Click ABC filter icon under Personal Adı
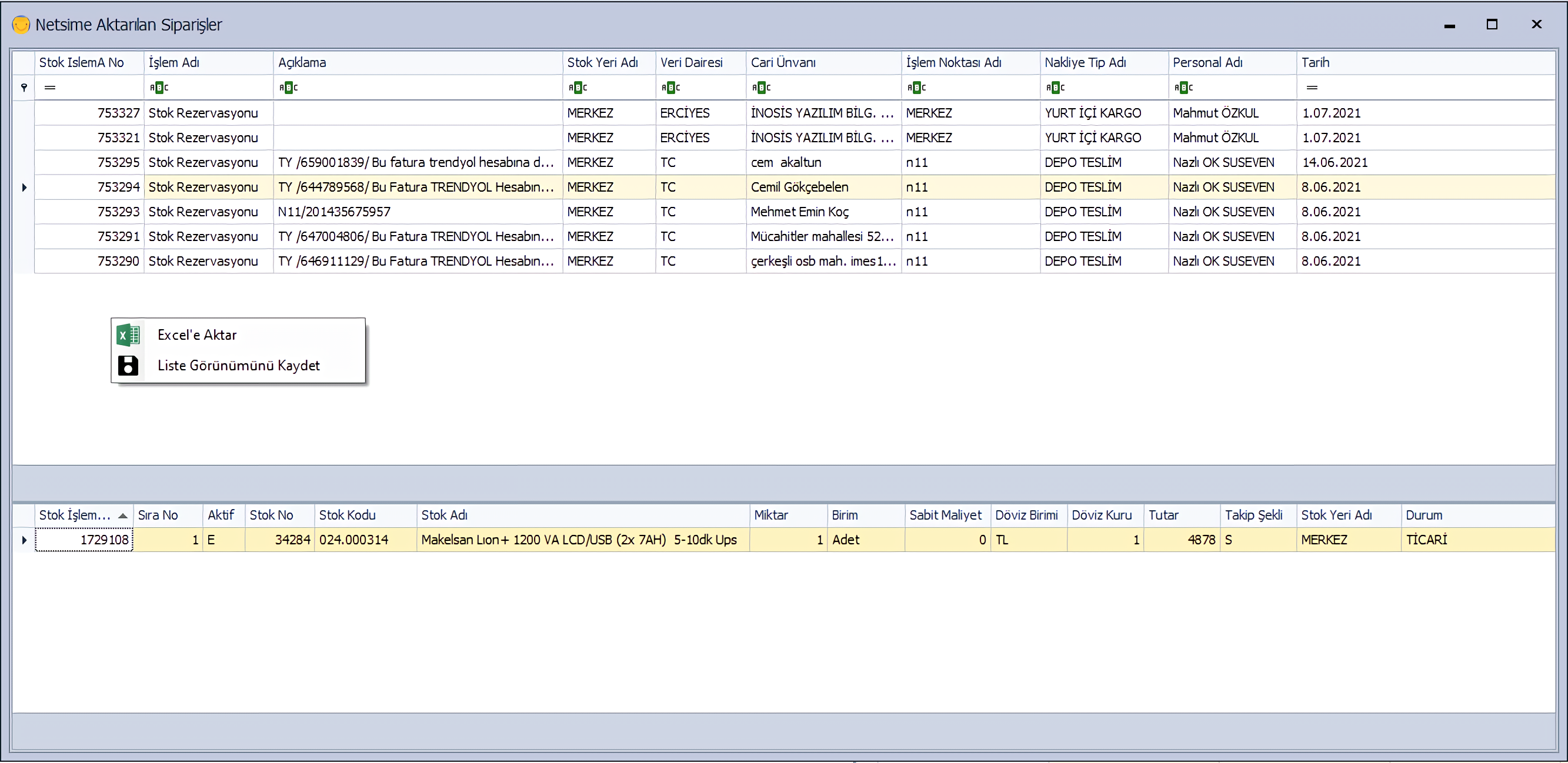Viewport: 1568px width, 763px height. pyautogui.click(x=1183, y=88)
